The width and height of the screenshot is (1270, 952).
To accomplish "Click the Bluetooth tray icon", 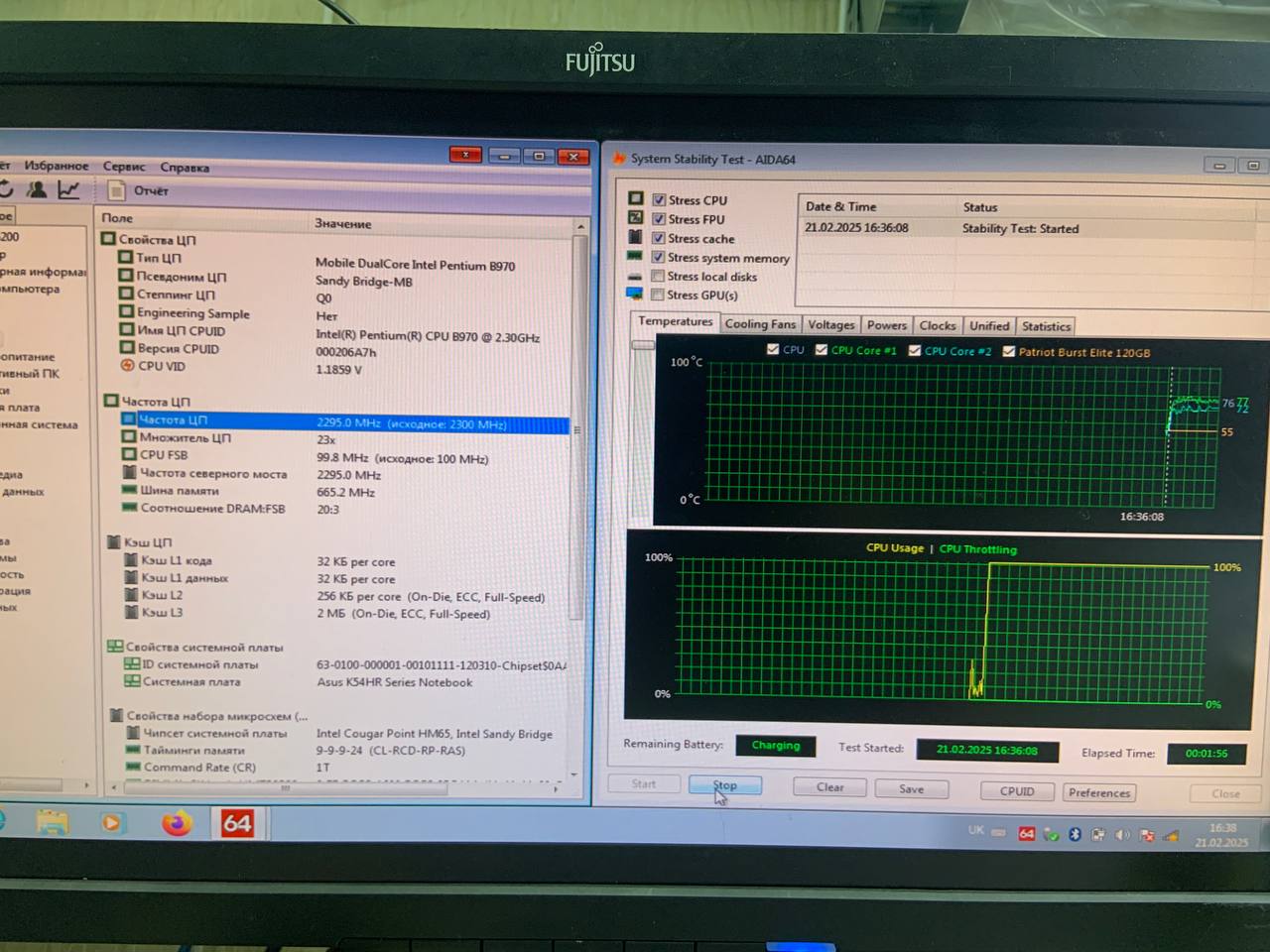I will point(1075,835).
